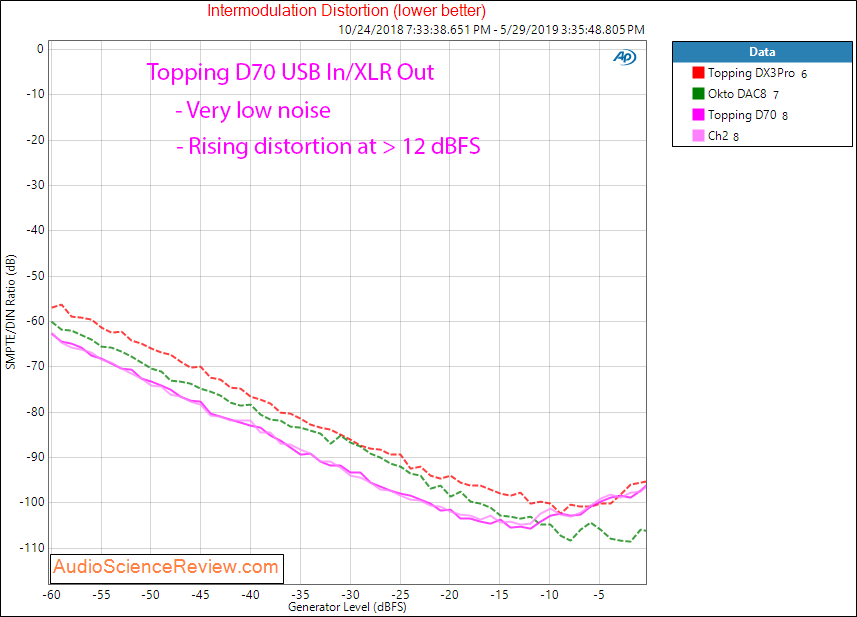Image resolution: width=857 pixels, height=617 pixels.
Task: Click the 'Intermodulation Distortion (lower better)' graph title
Action: point(347,10)
